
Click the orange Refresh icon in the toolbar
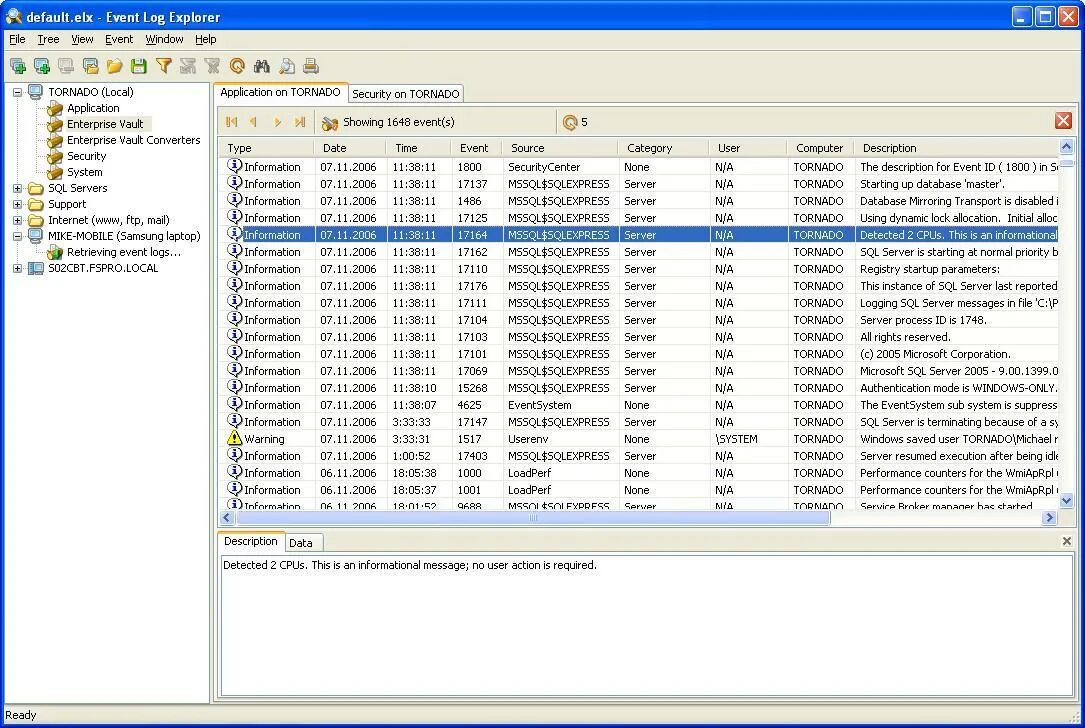pyautogui.click(x=237, y=66)
